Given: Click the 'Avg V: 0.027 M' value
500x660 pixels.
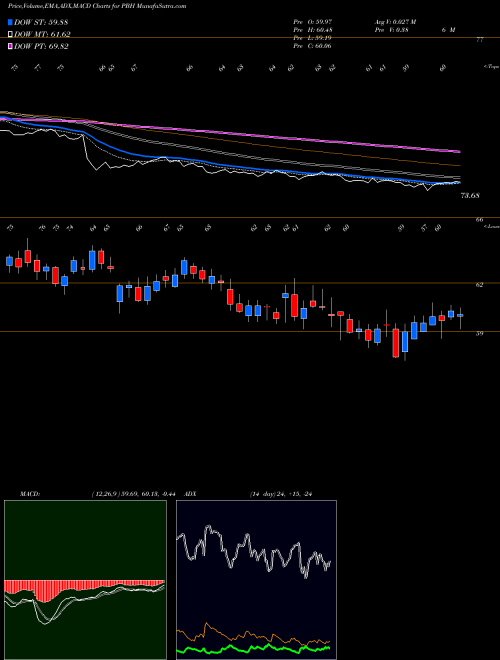Looking at the screenshot, I should click(x=394, y=22).
